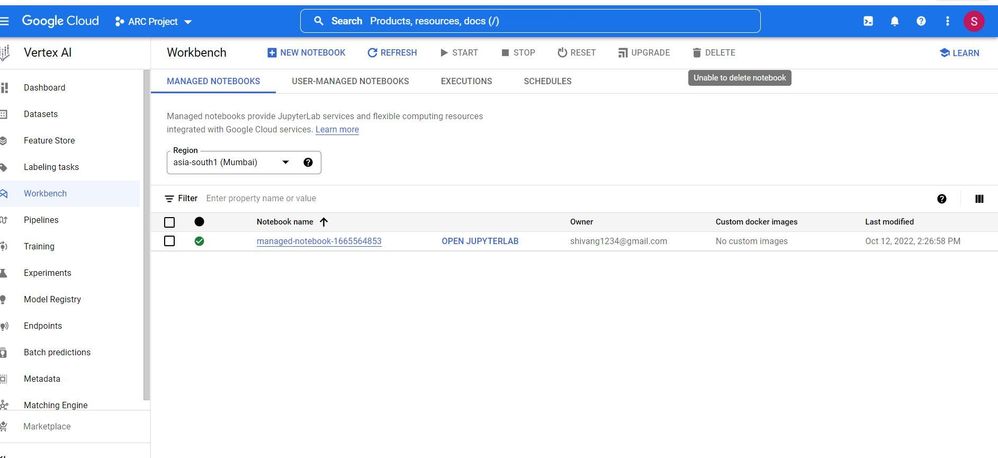Click New Notebook button
Image resolution: width=998 pixels, height=458 pixels.
[x=306, y=53]
